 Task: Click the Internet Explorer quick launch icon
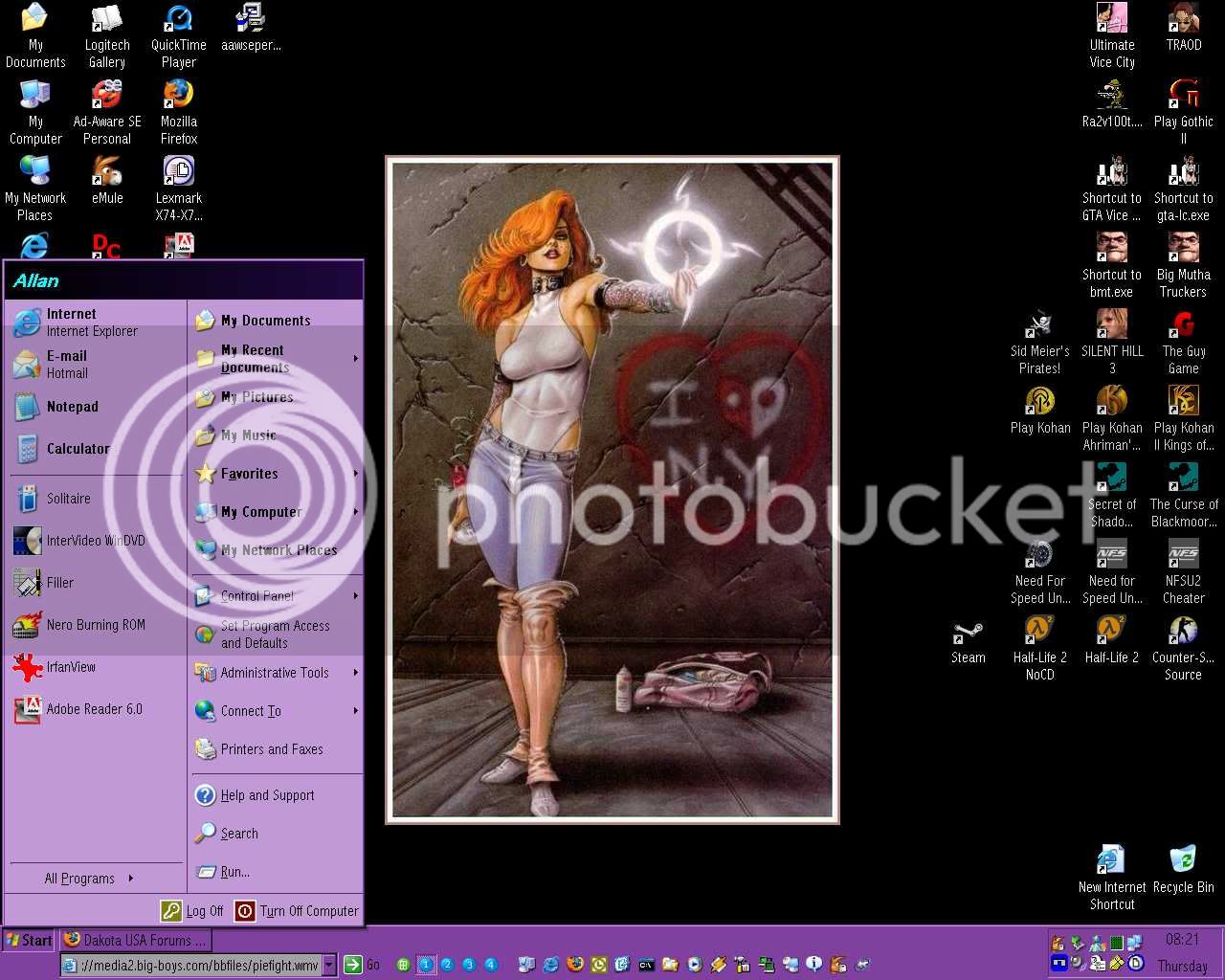(x=550, y=965)
